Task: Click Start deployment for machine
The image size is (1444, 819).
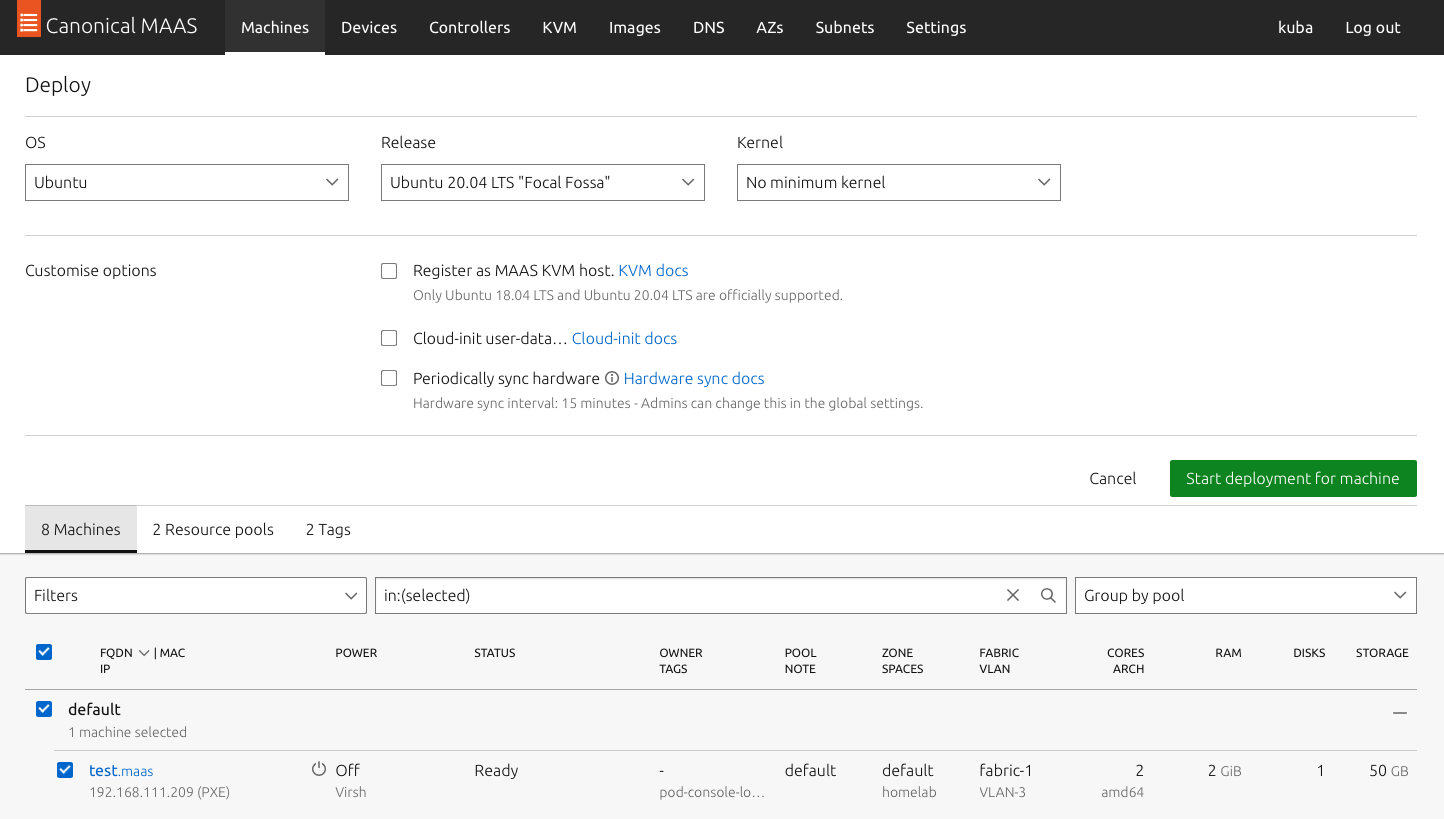Action: point(1293,478)
